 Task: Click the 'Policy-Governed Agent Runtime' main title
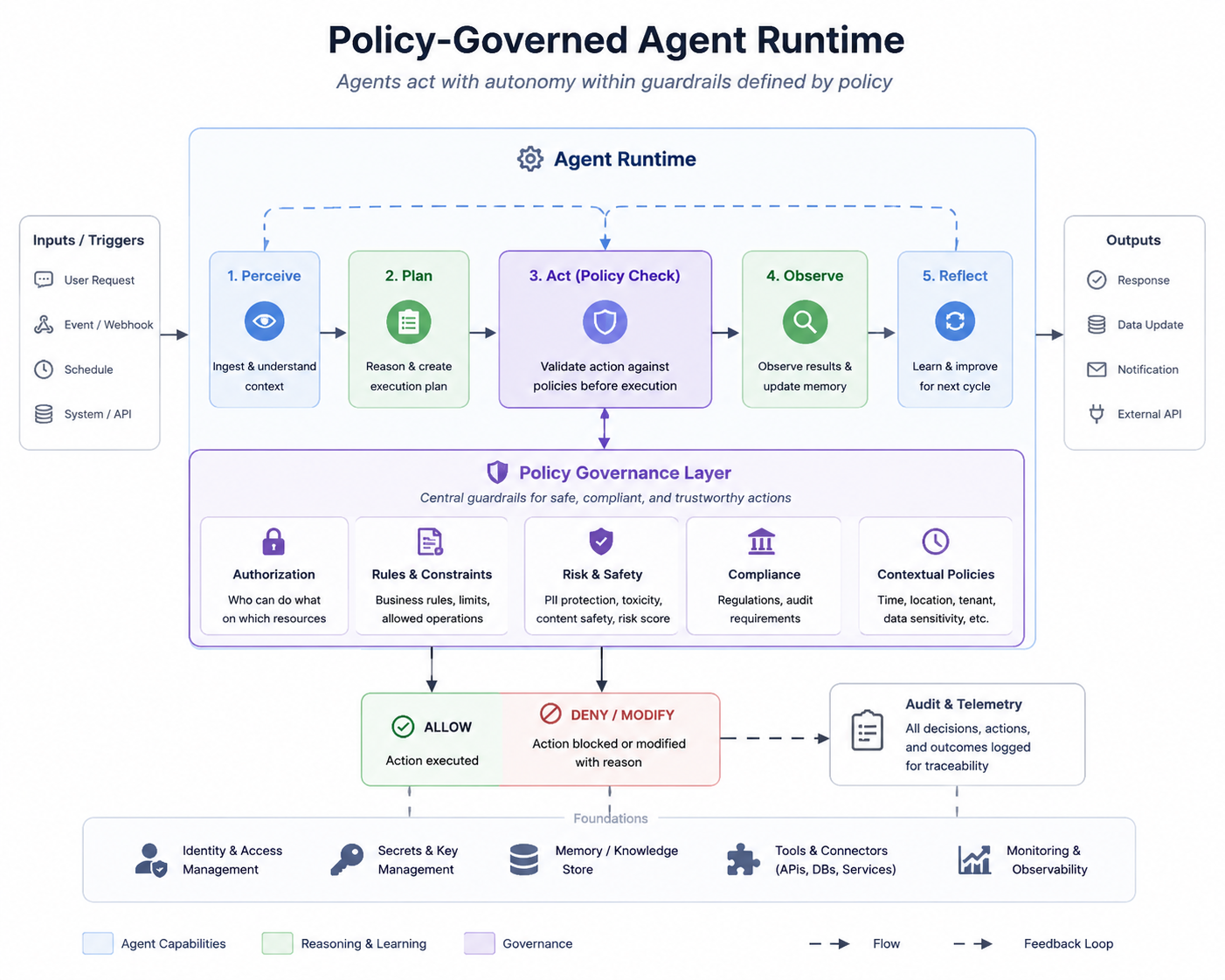click(616, 40)
